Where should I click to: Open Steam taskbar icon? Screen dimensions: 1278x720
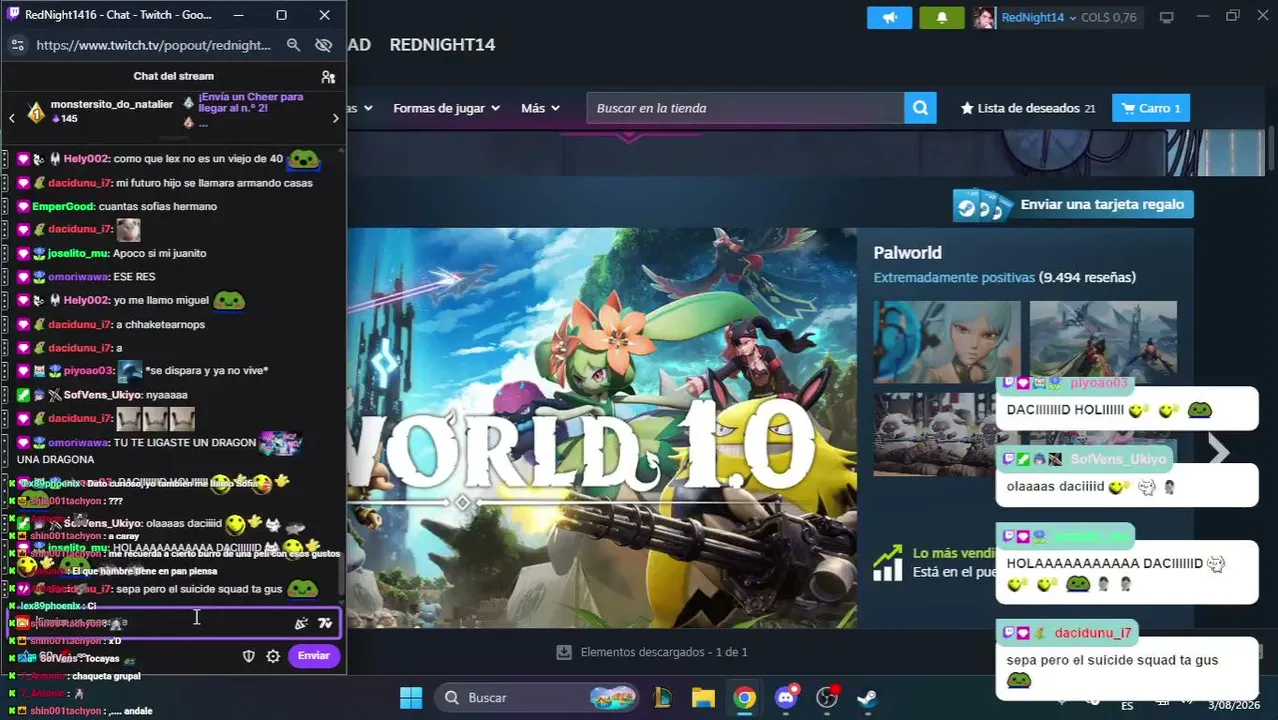867,698
